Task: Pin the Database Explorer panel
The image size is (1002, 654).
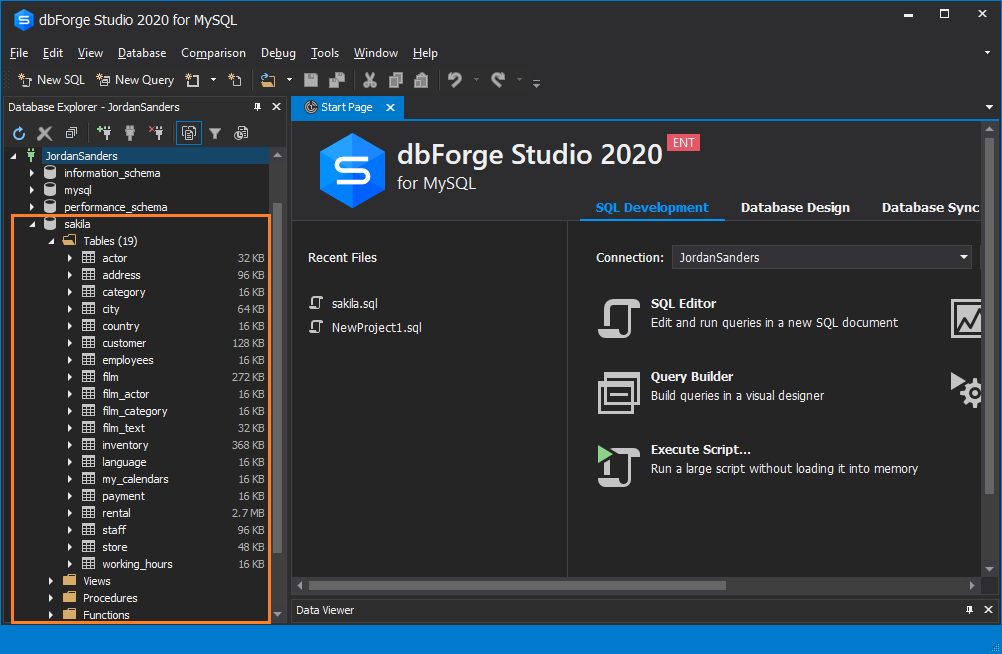Action: [x=257, y=107]
